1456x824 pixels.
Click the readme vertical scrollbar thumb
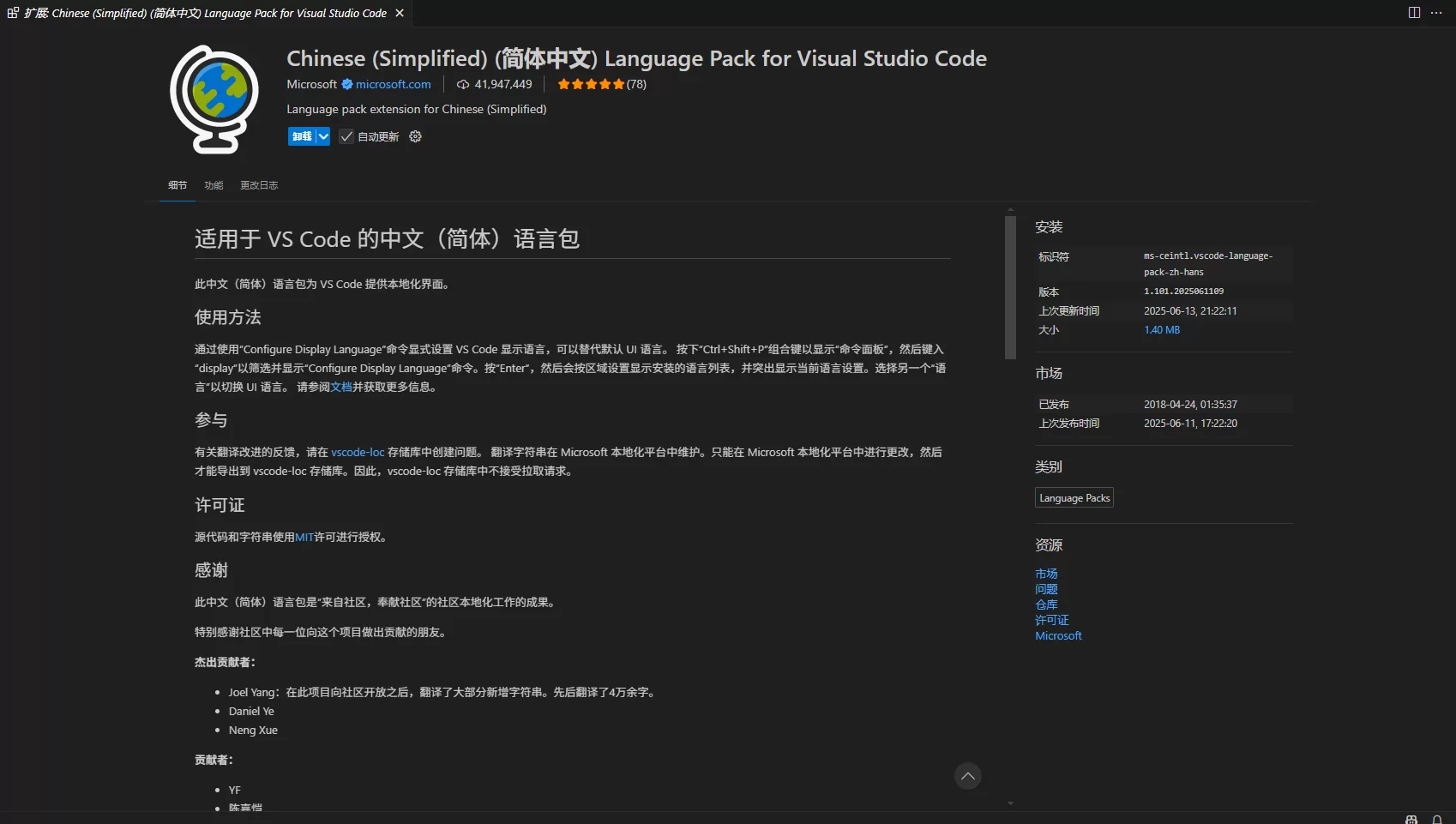tap(1010, 286)
